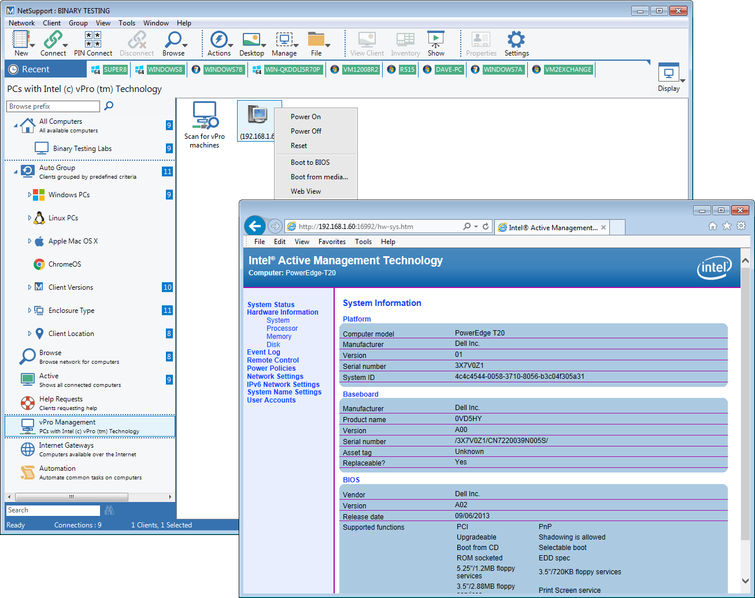Open the Display dropdown arrow
755x598 pixels.
[683, 80]
